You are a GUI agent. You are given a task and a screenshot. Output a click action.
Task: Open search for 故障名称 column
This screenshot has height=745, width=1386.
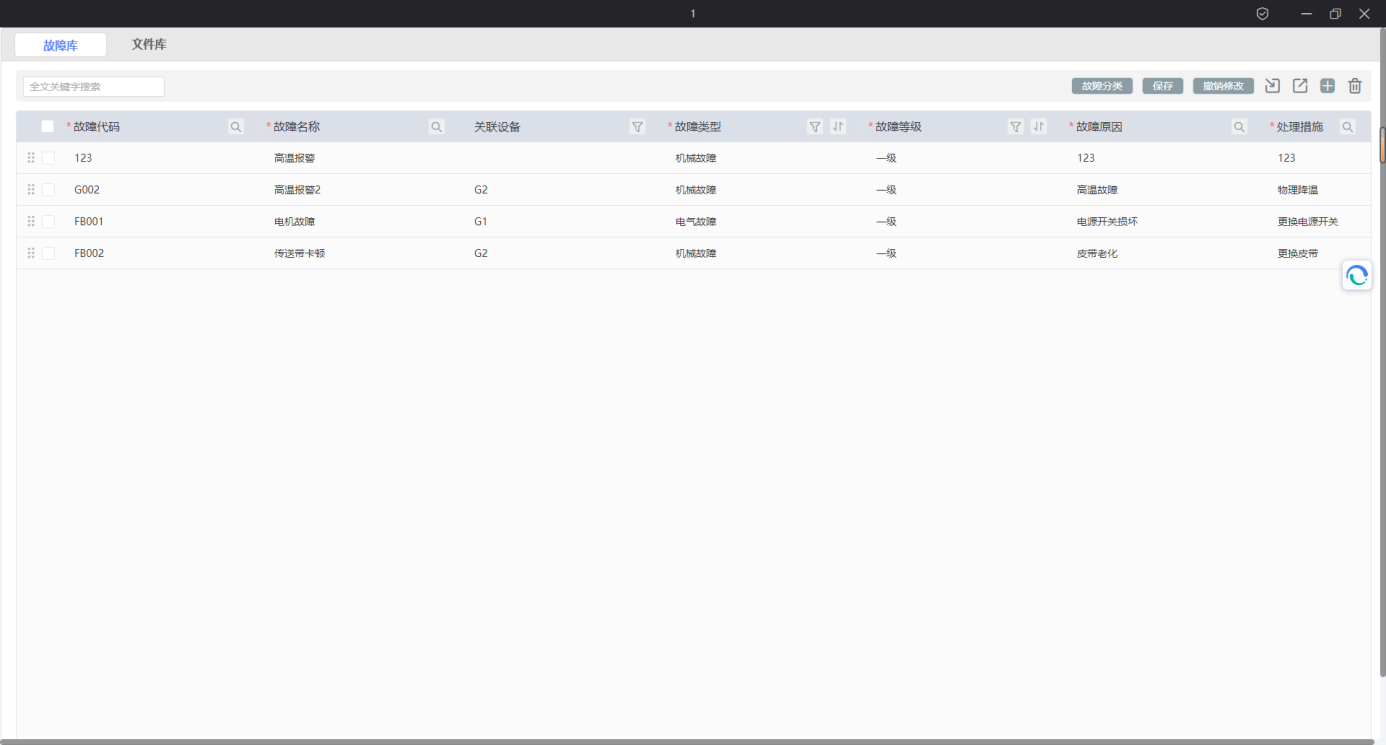click(437, 127)
